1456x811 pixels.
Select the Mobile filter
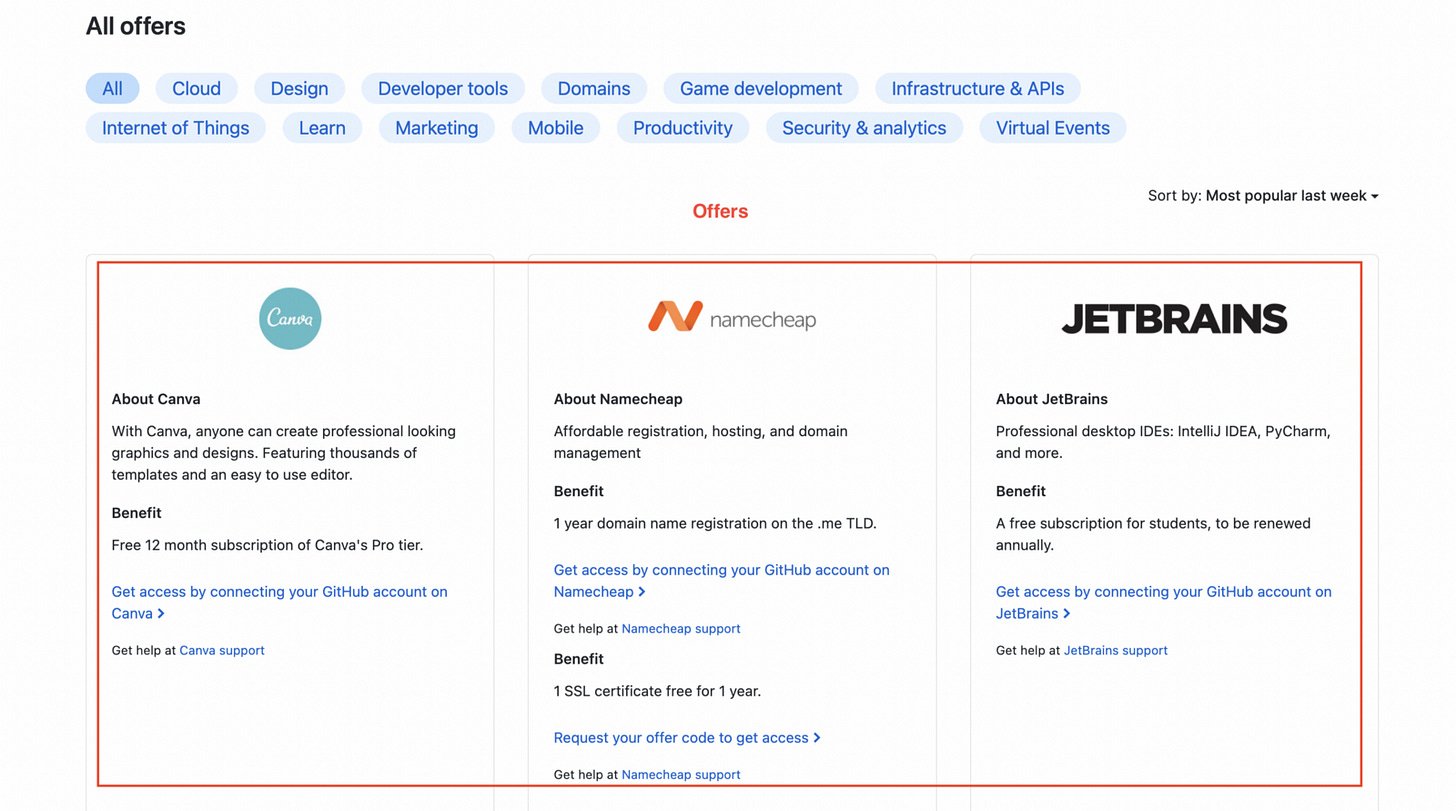(556, 128)
